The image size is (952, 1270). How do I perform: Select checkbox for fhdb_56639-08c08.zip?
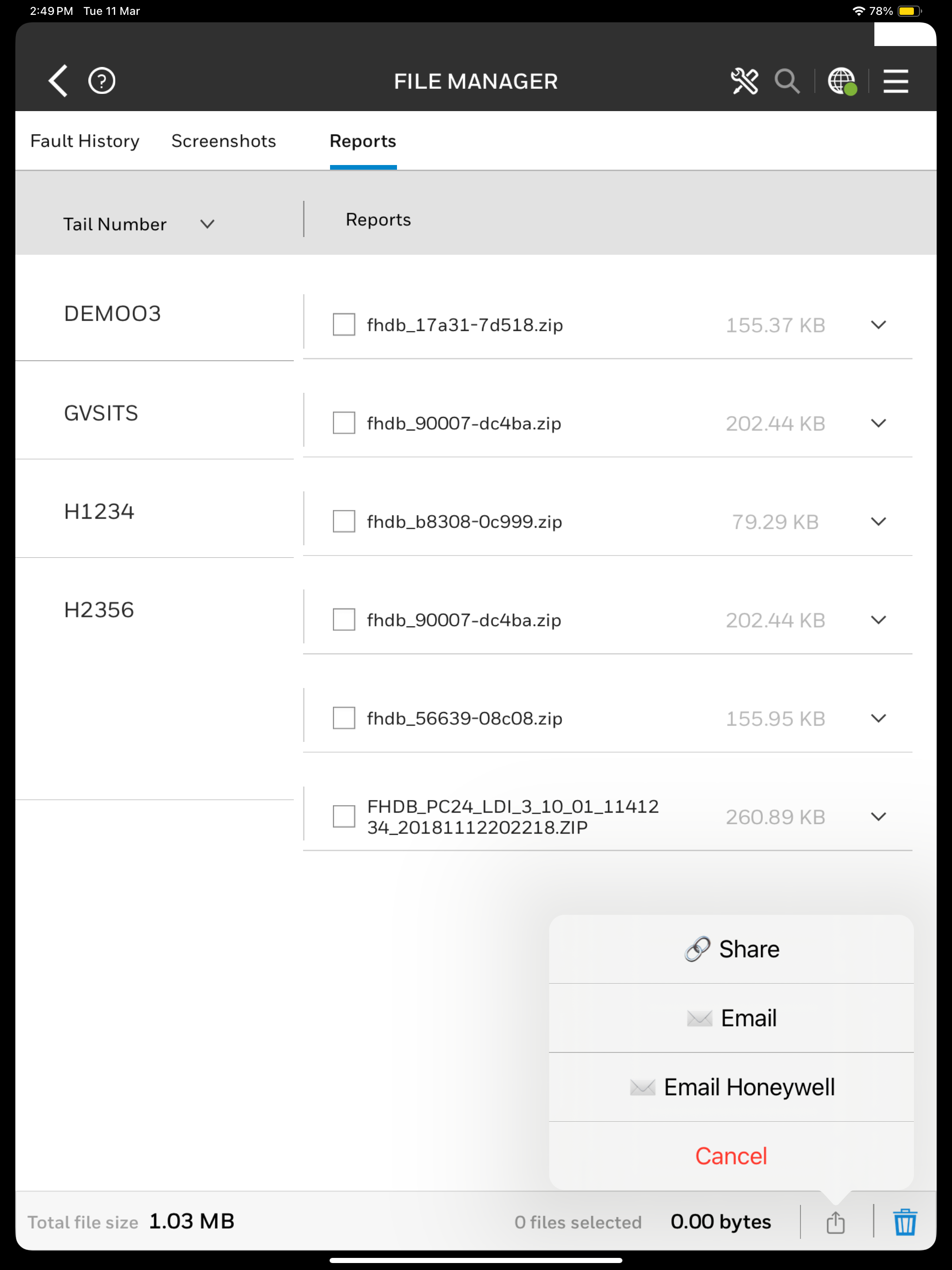tap(344, 718)
